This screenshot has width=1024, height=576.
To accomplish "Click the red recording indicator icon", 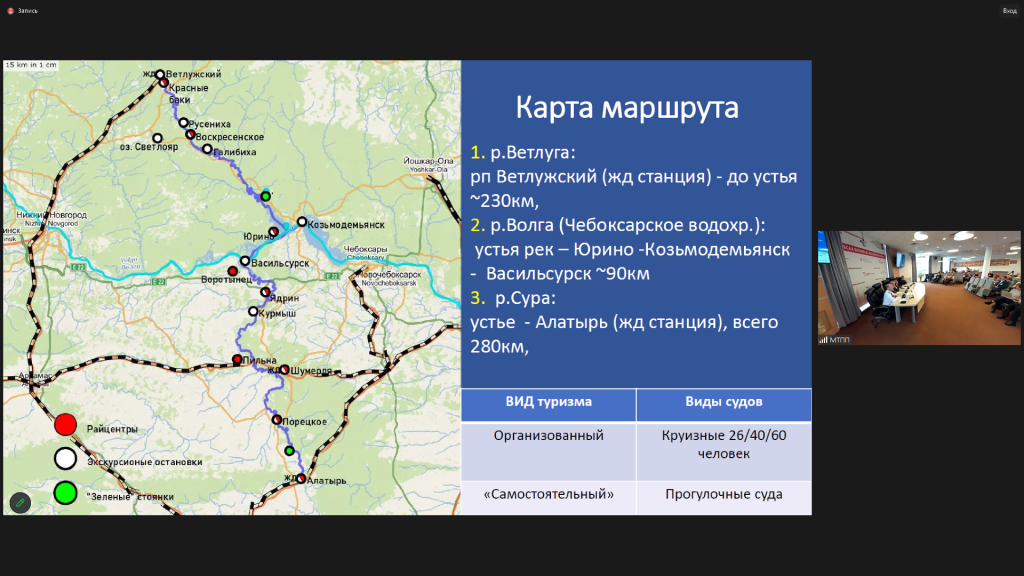I will coord(10,11).
